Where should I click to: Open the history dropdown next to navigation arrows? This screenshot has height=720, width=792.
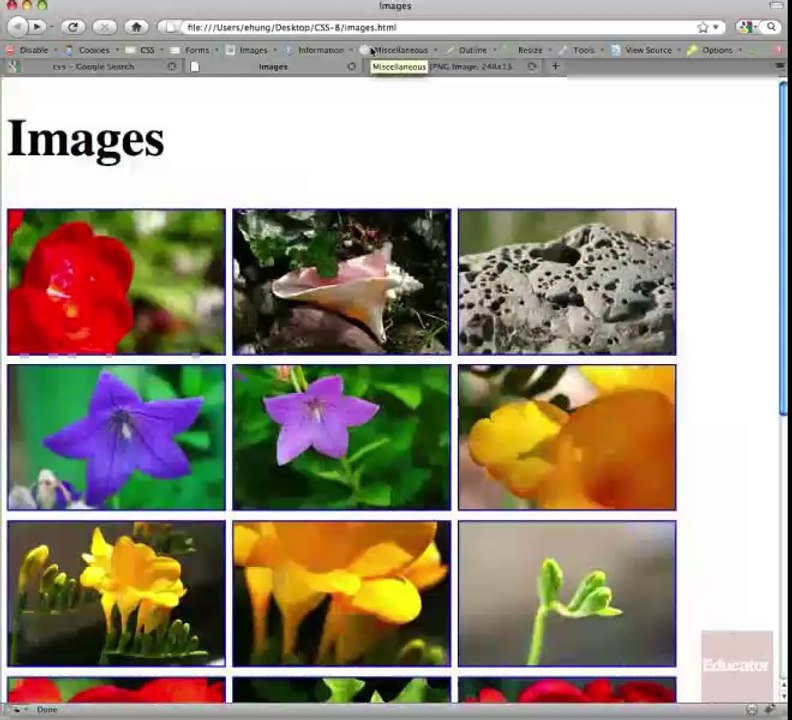52,27
